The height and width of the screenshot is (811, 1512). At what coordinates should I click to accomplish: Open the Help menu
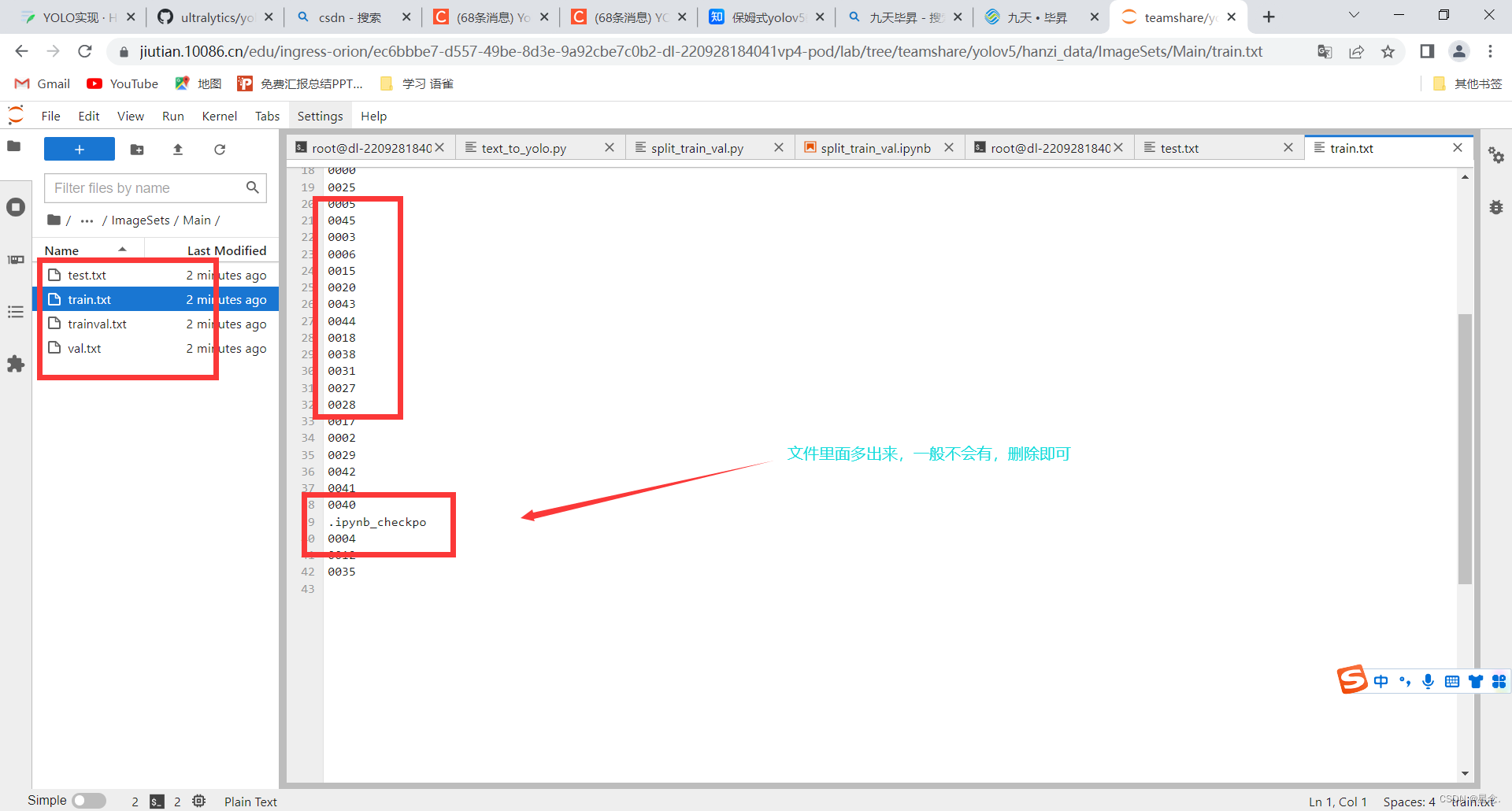pos(373,116)
